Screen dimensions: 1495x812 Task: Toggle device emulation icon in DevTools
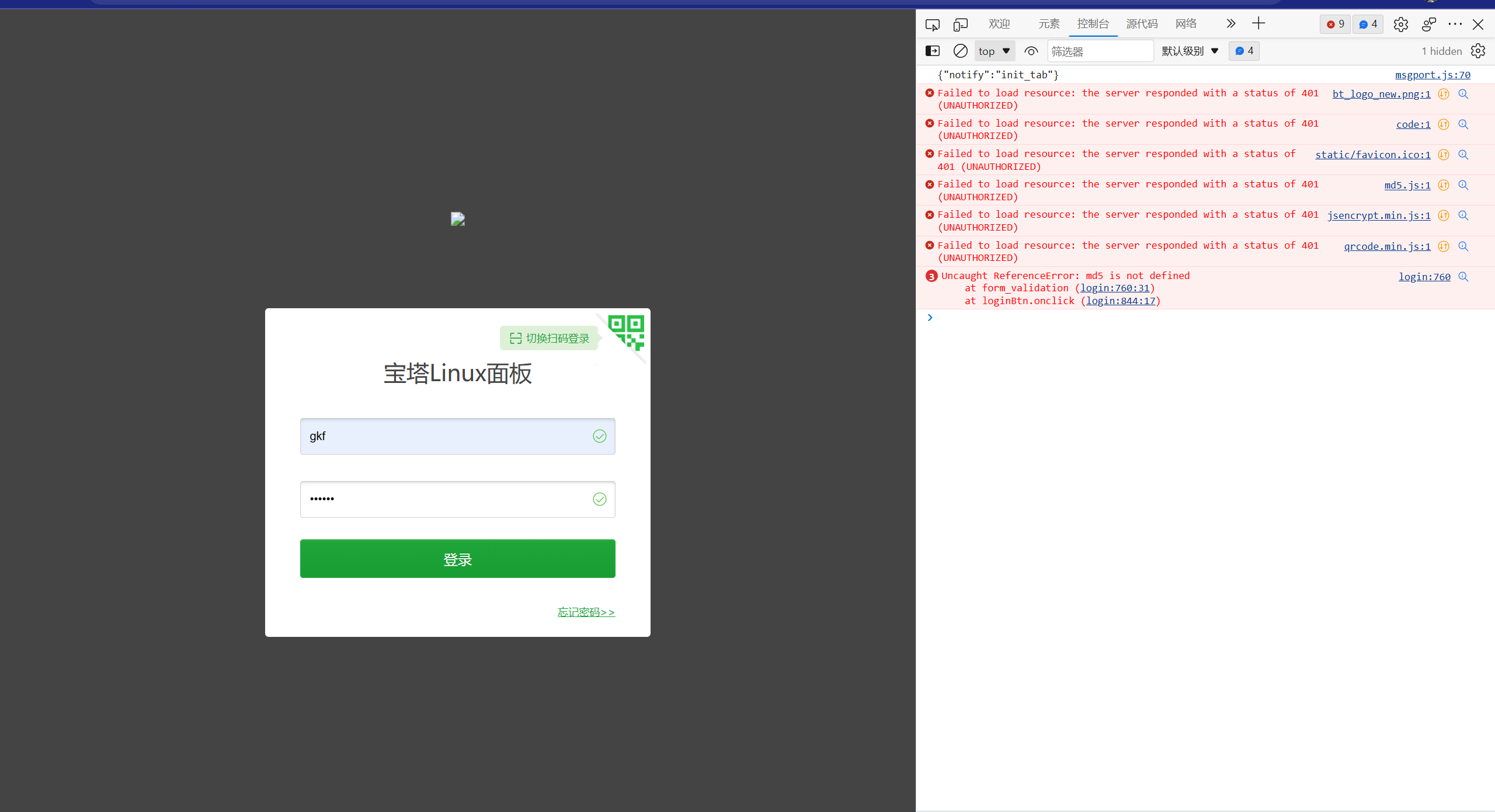961,25
